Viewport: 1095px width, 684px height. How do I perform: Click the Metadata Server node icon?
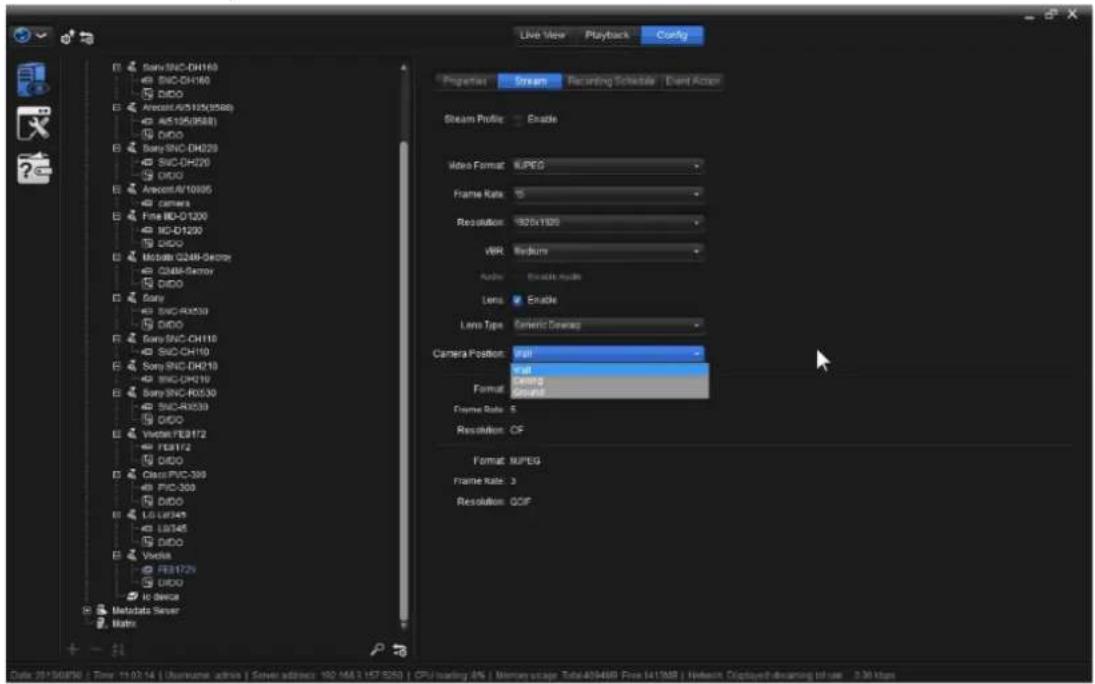pyautogui.click(x=102, y=610)
